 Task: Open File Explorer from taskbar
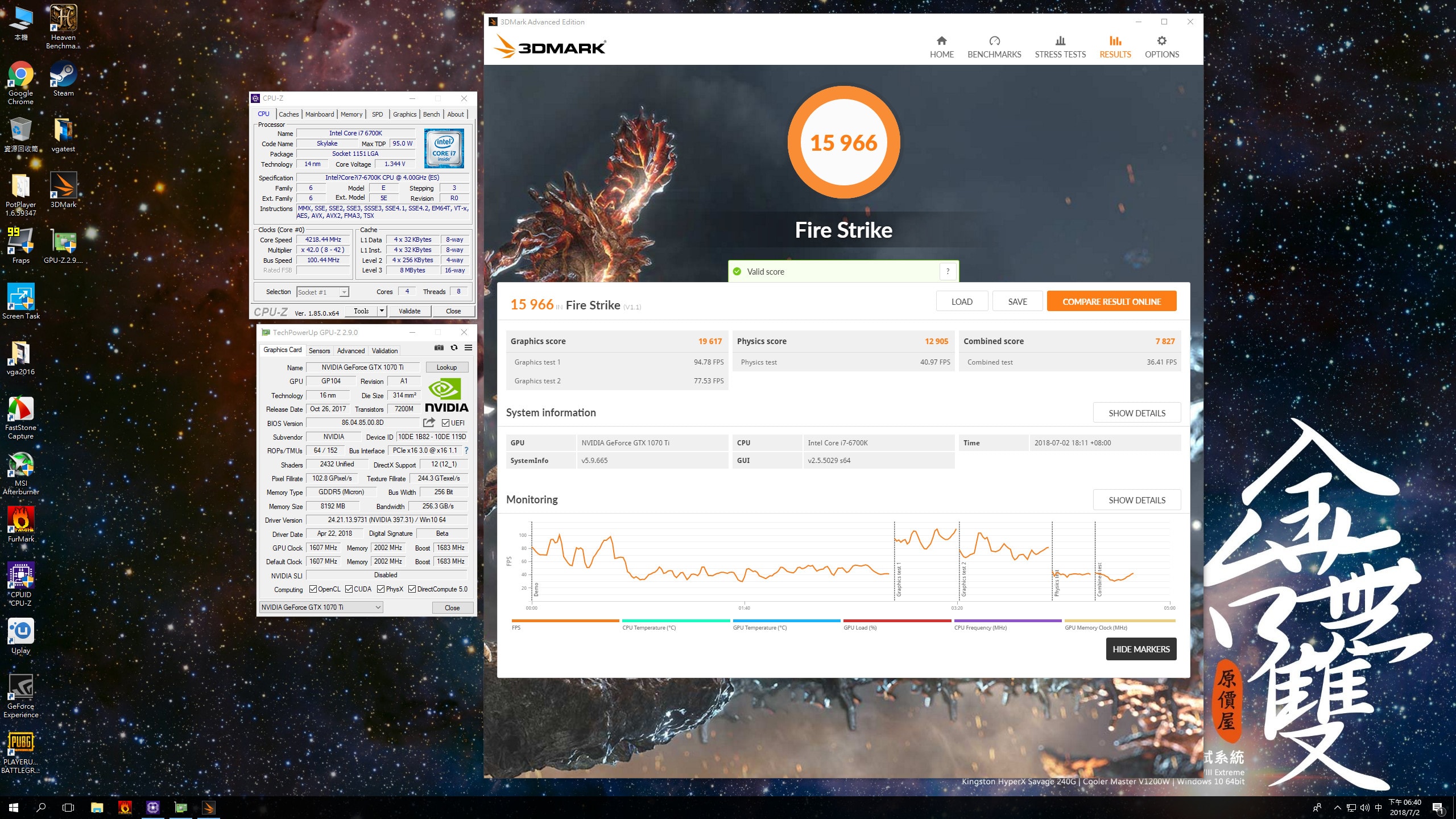[x=97, y=808]
